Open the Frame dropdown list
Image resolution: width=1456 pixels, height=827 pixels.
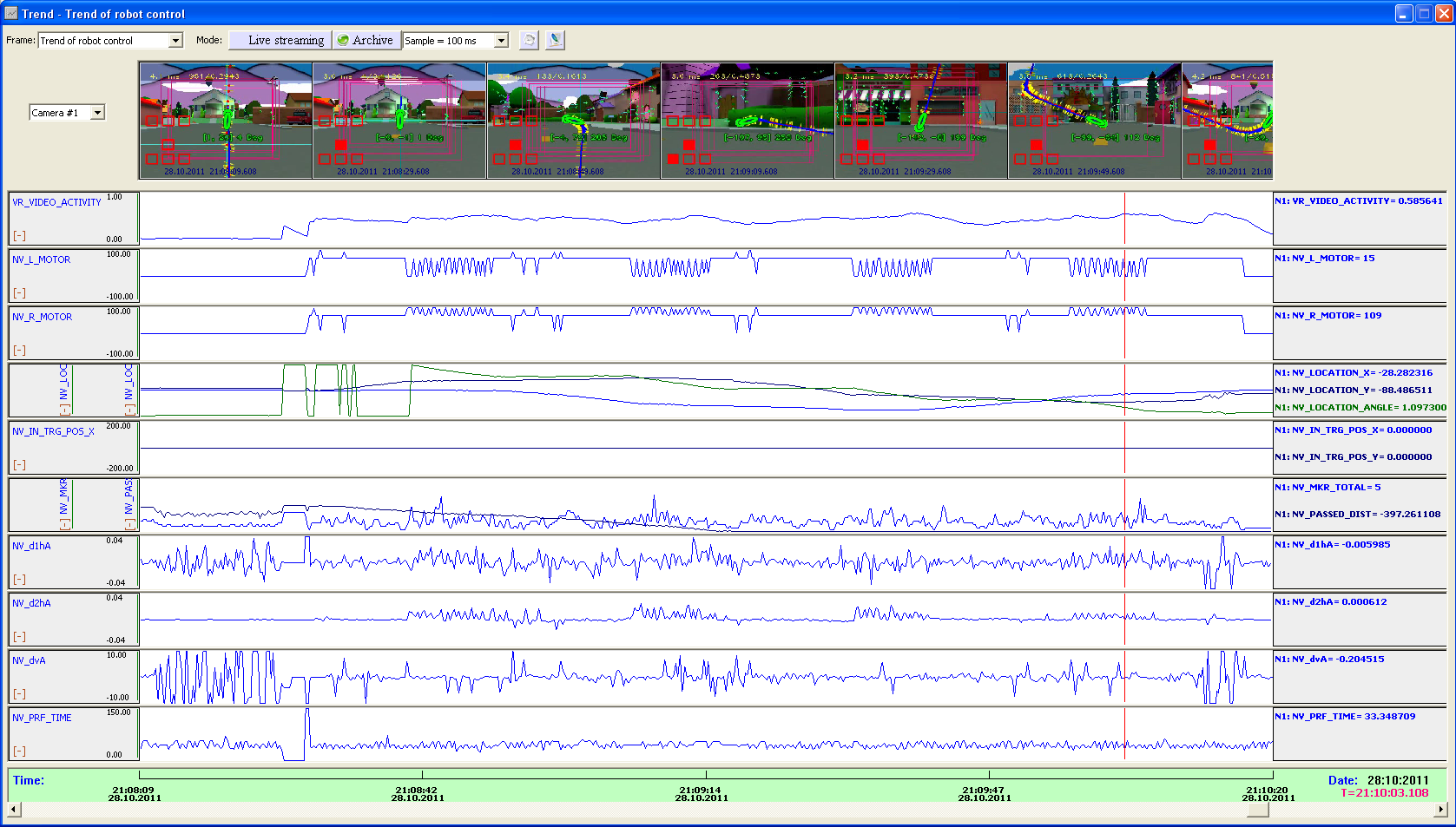175,41
